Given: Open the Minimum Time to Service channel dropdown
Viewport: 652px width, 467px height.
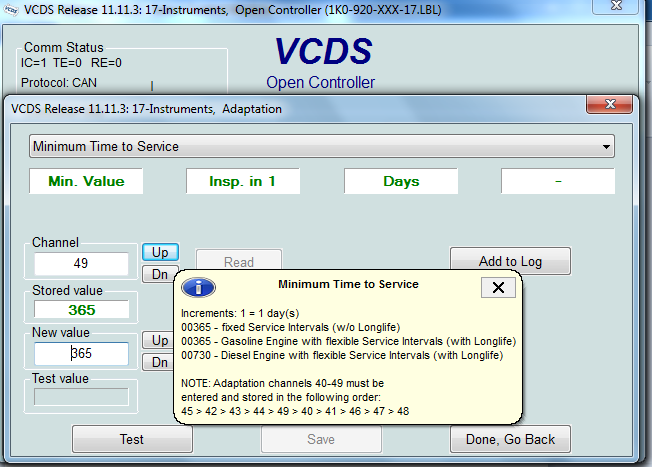Looking at the screenshot, I should point(321,146).
